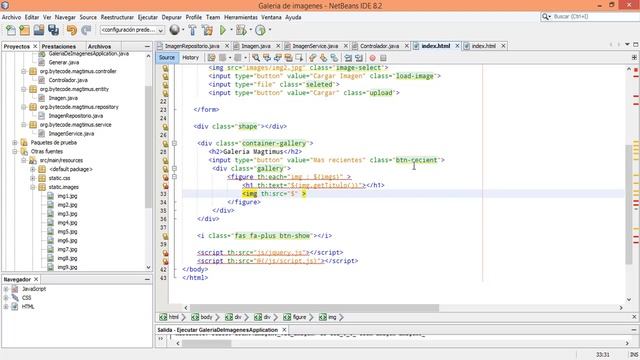Open the Profile Project dropdown arrow
Viewport: 640px width, 360px height.
click(270, 30)
